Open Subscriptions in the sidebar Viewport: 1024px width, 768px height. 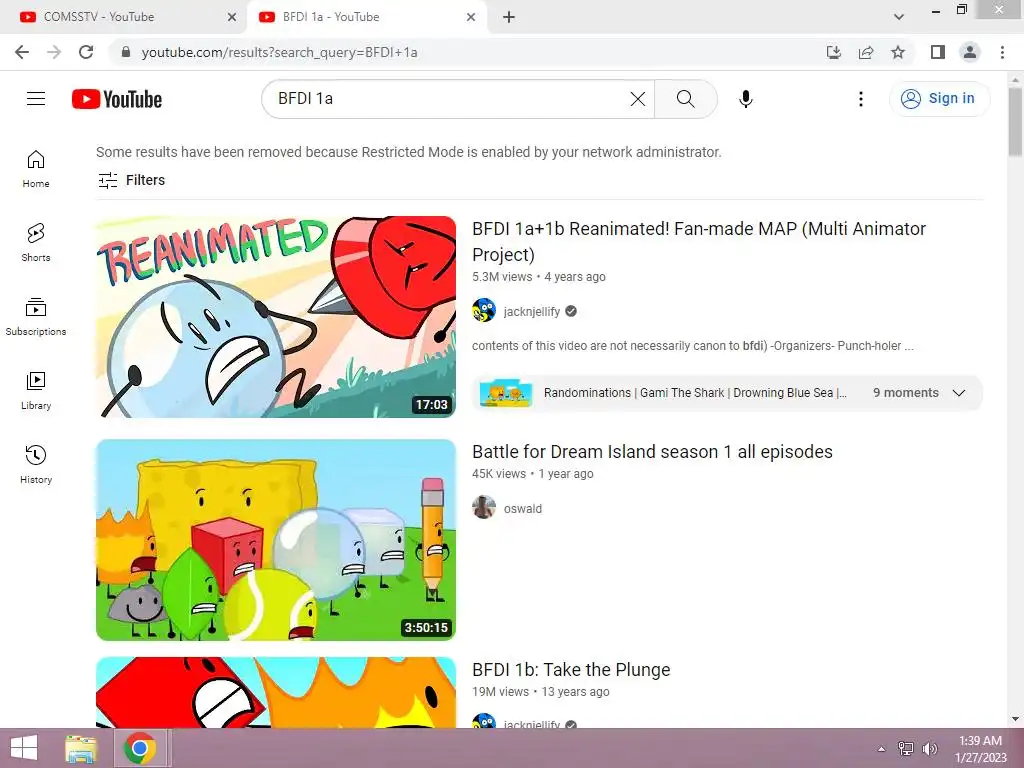tap(36, 316)
